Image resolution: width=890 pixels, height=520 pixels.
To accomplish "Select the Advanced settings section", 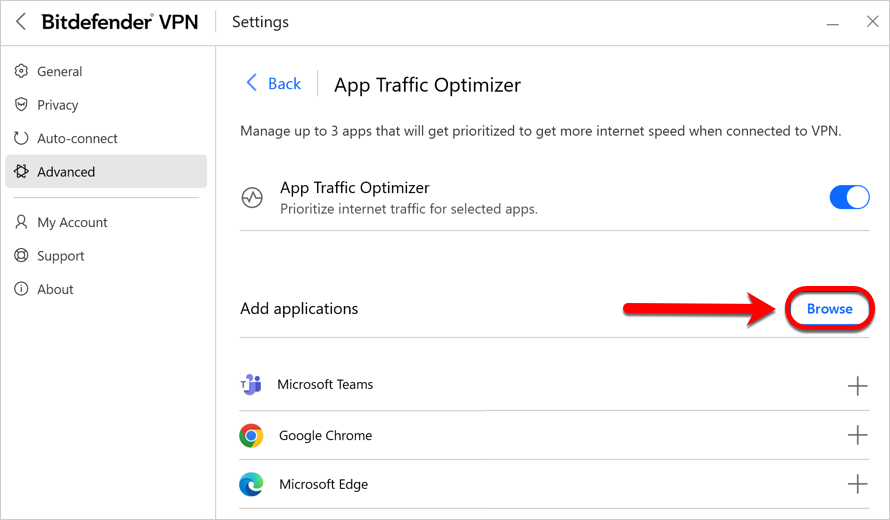I will point(106,171).
